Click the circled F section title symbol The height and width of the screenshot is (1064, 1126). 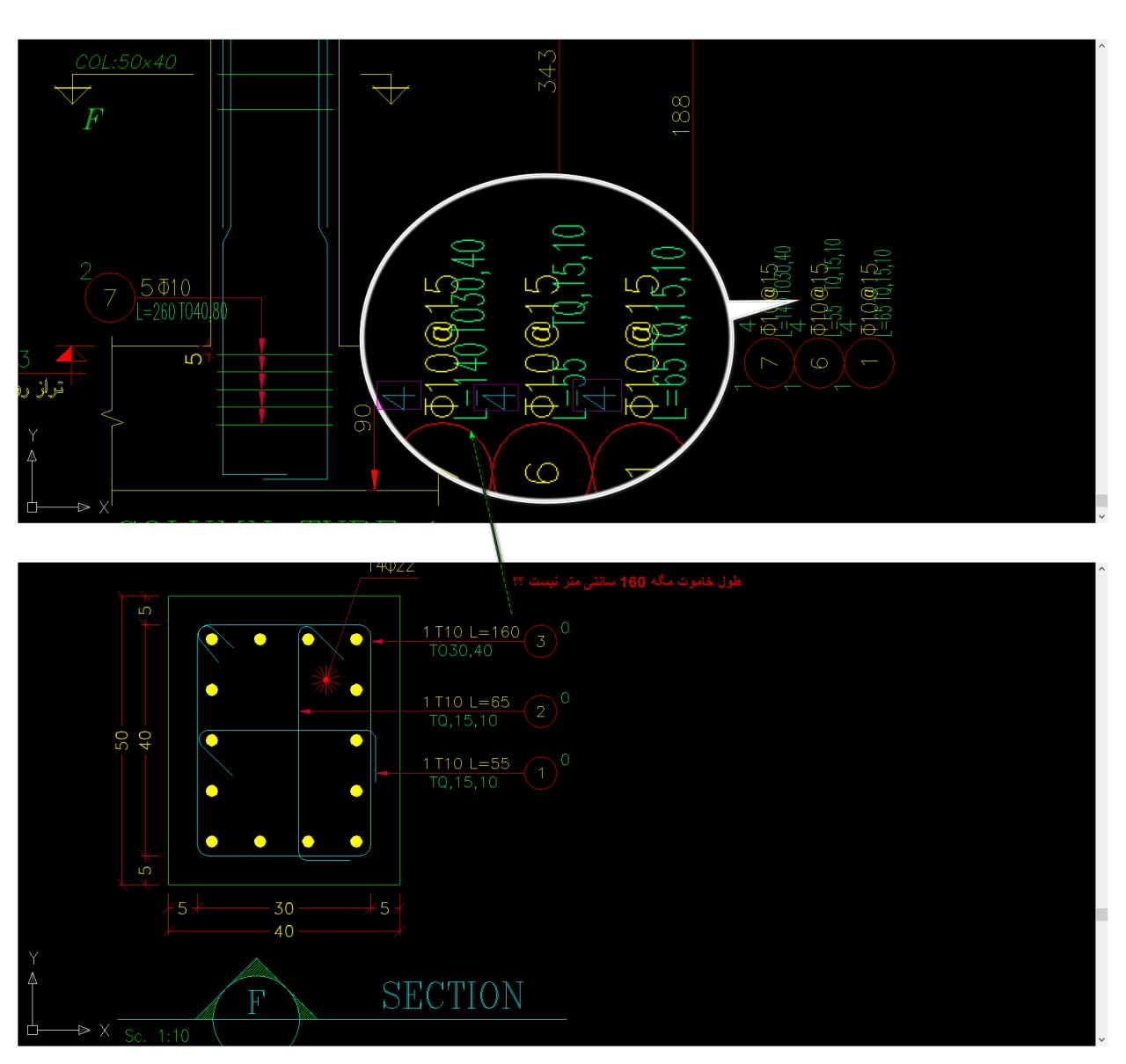click(256, 1002)
